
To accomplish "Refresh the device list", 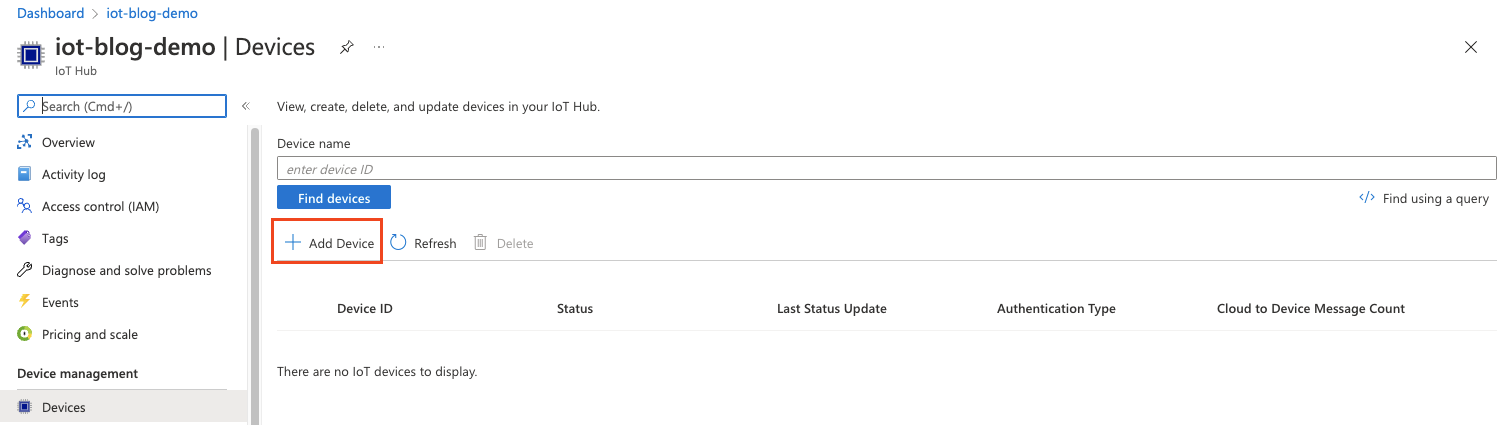I will 423,243.
